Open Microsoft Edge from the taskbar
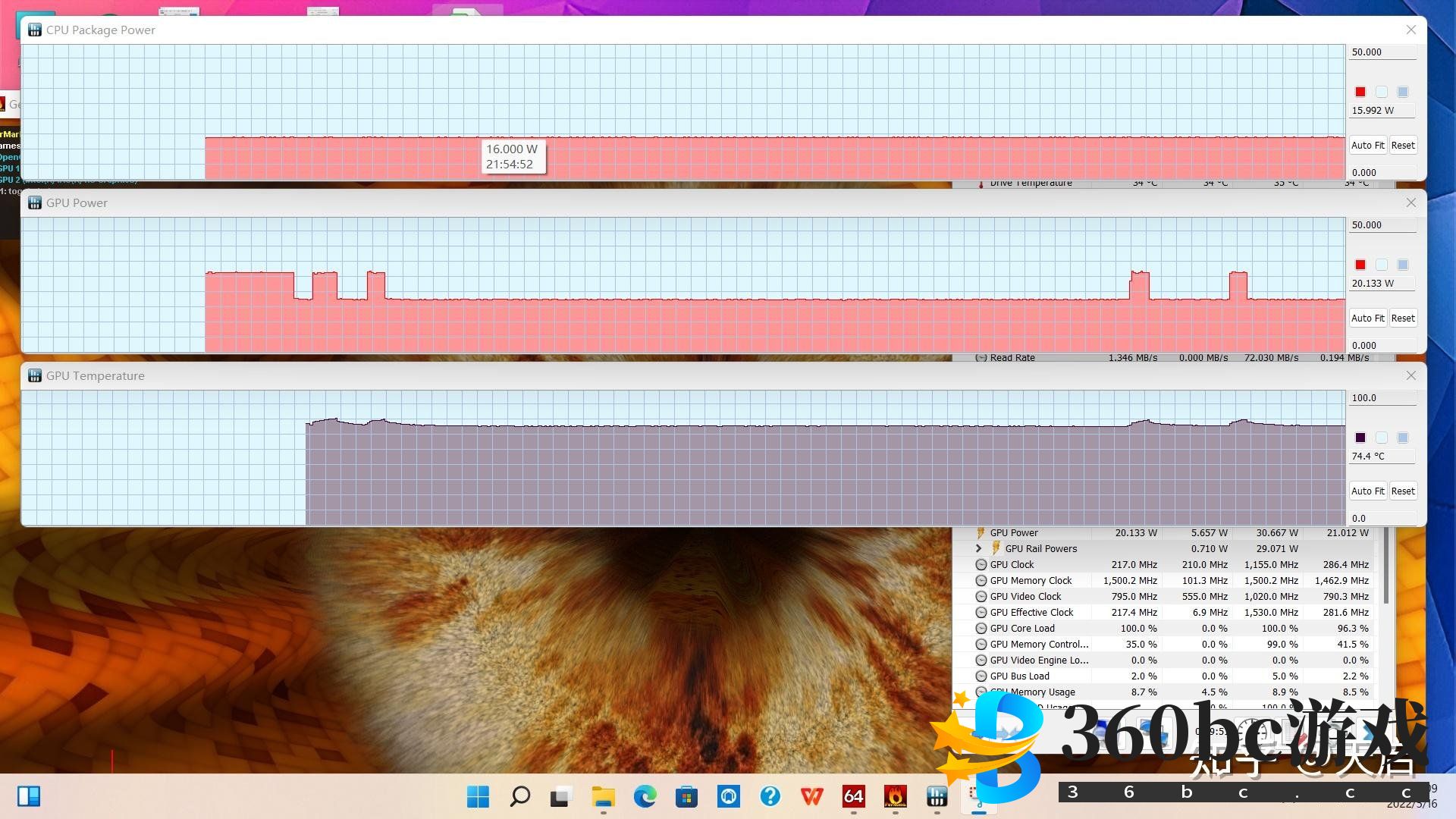The width and height of the screenshot is (1456, 819). click(x=645, y=796)
